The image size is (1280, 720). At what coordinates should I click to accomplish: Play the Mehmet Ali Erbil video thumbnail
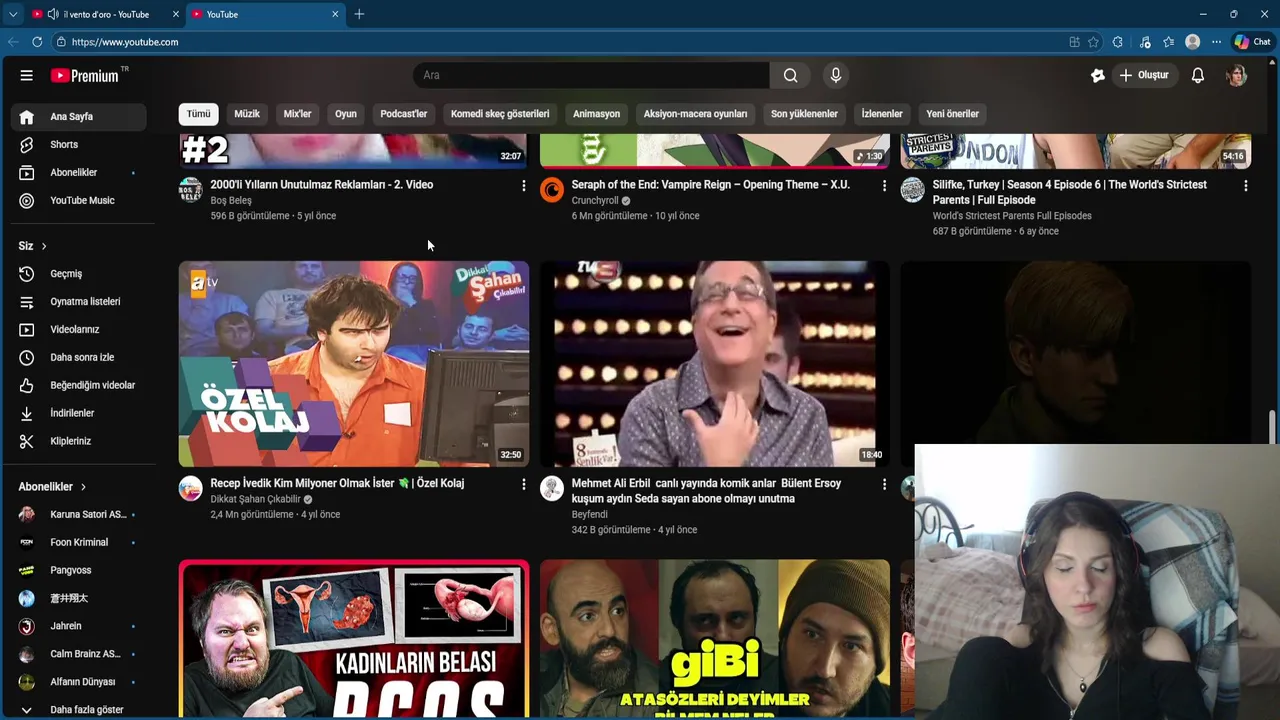click(x=715, y=364)
